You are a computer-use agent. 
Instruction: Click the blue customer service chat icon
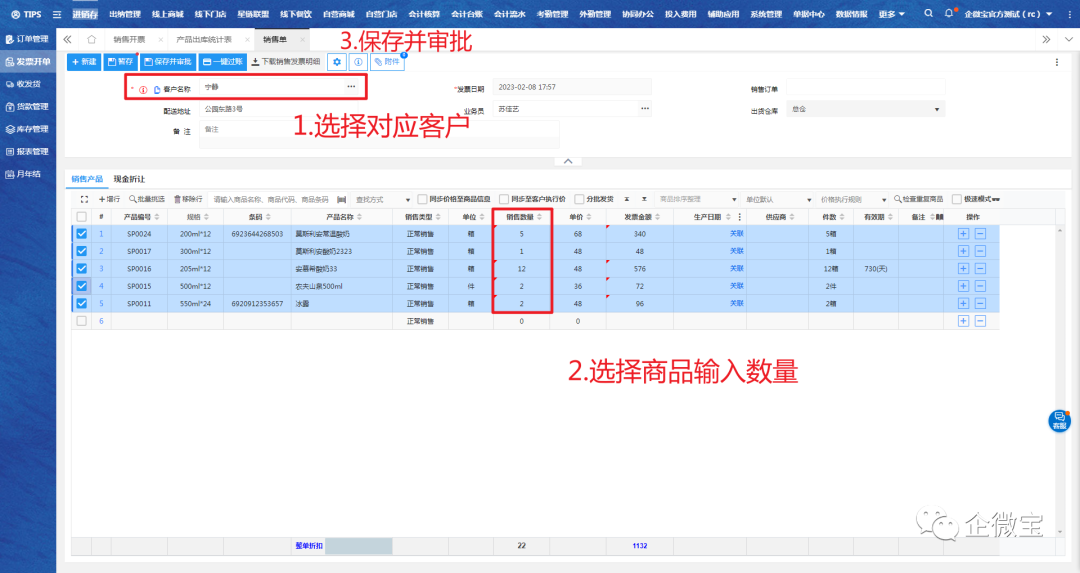point(1059,420)
